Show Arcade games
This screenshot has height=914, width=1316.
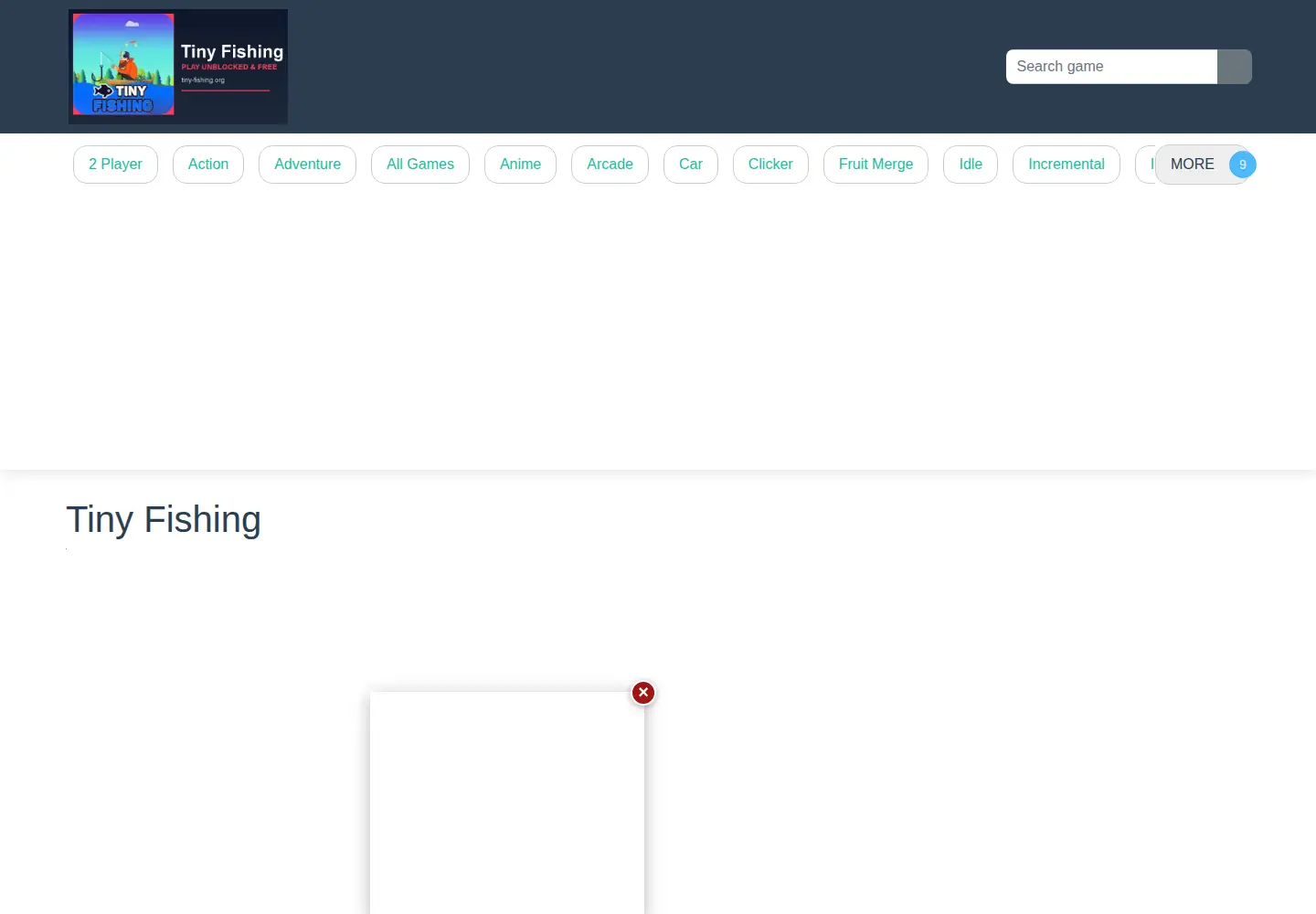[x=610, y=165]
